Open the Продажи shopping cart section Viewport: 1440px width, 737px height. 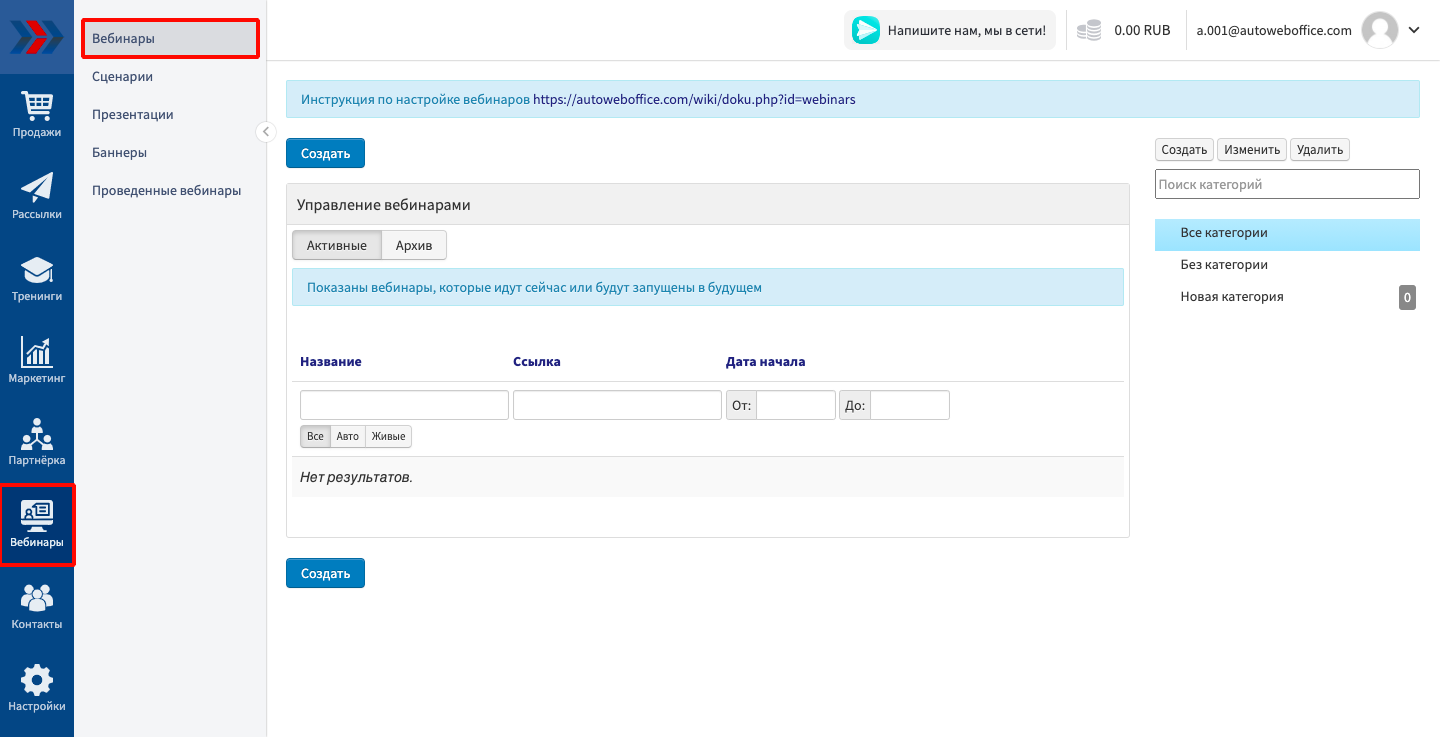(37, 114)
